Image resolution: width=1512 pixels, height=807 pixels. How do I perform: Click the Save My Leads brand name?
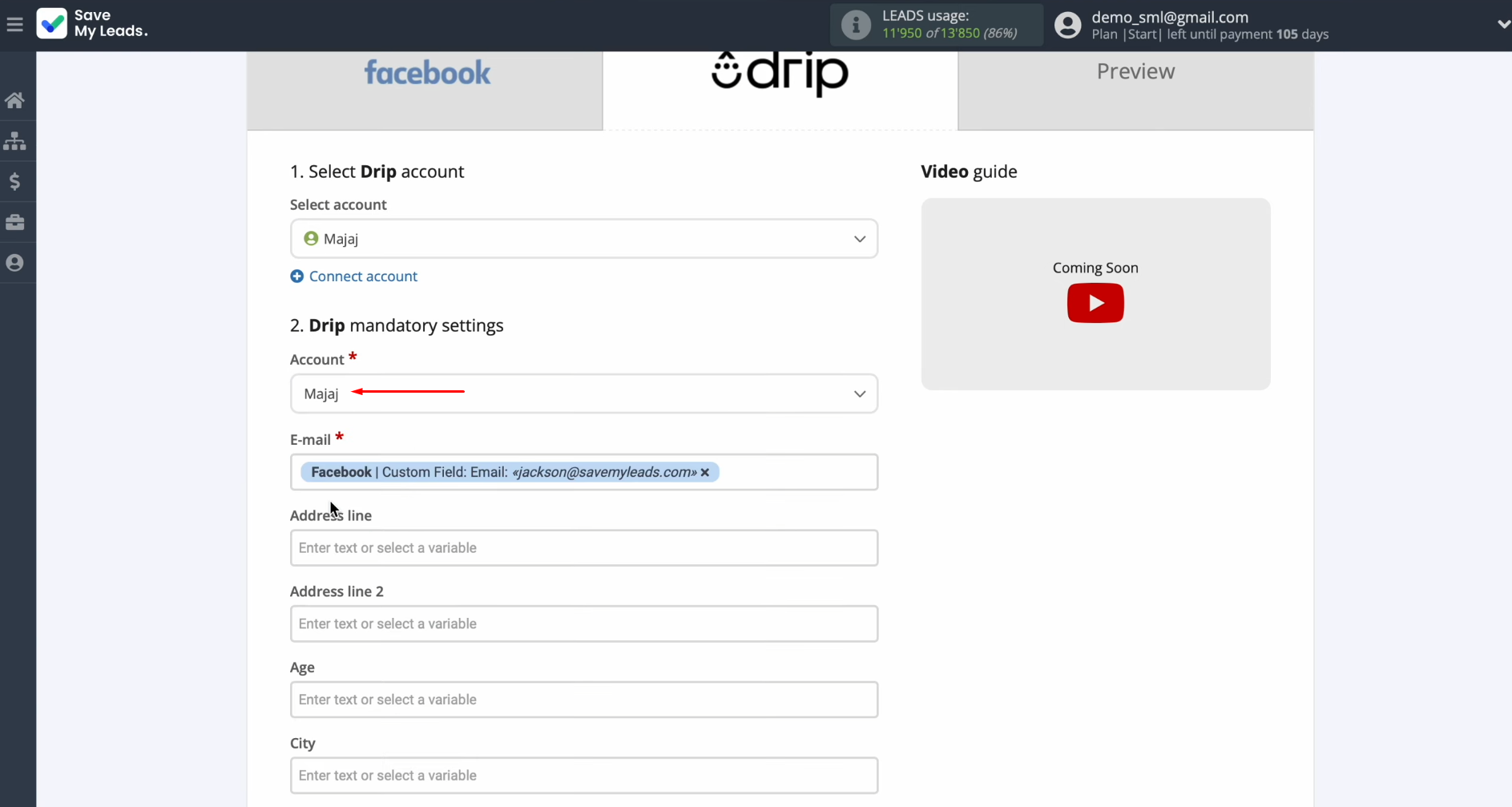click(111, 23)
